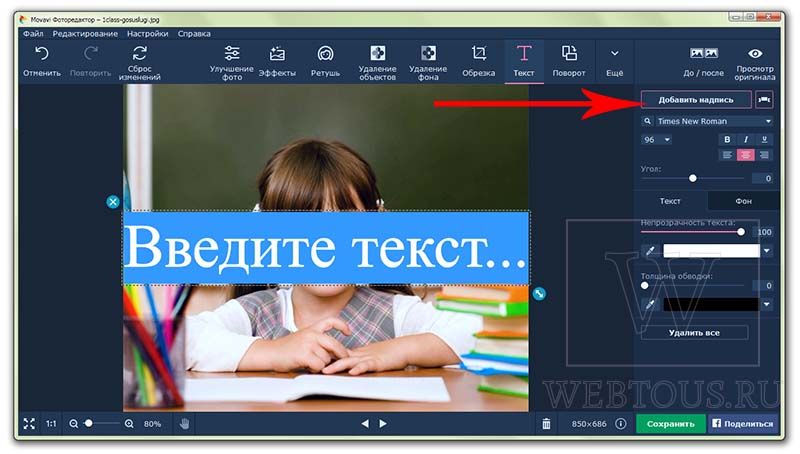Viewport: 800px width, 454px height.
Task: Align text to the center
Action: pos(745,155)
